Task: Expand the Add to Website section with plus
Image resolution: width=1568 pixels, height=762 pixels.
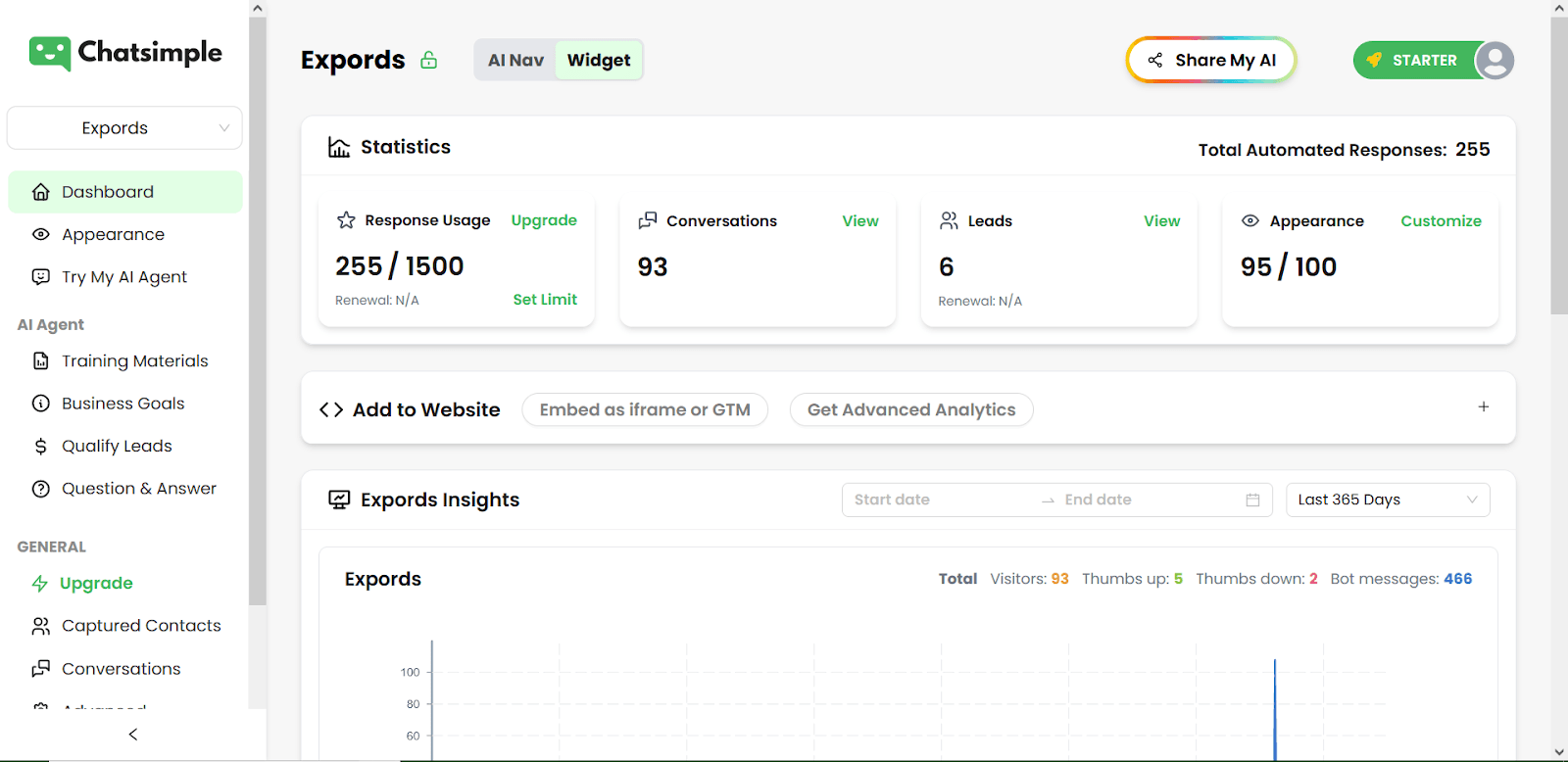Action: tap(1484, 406)
